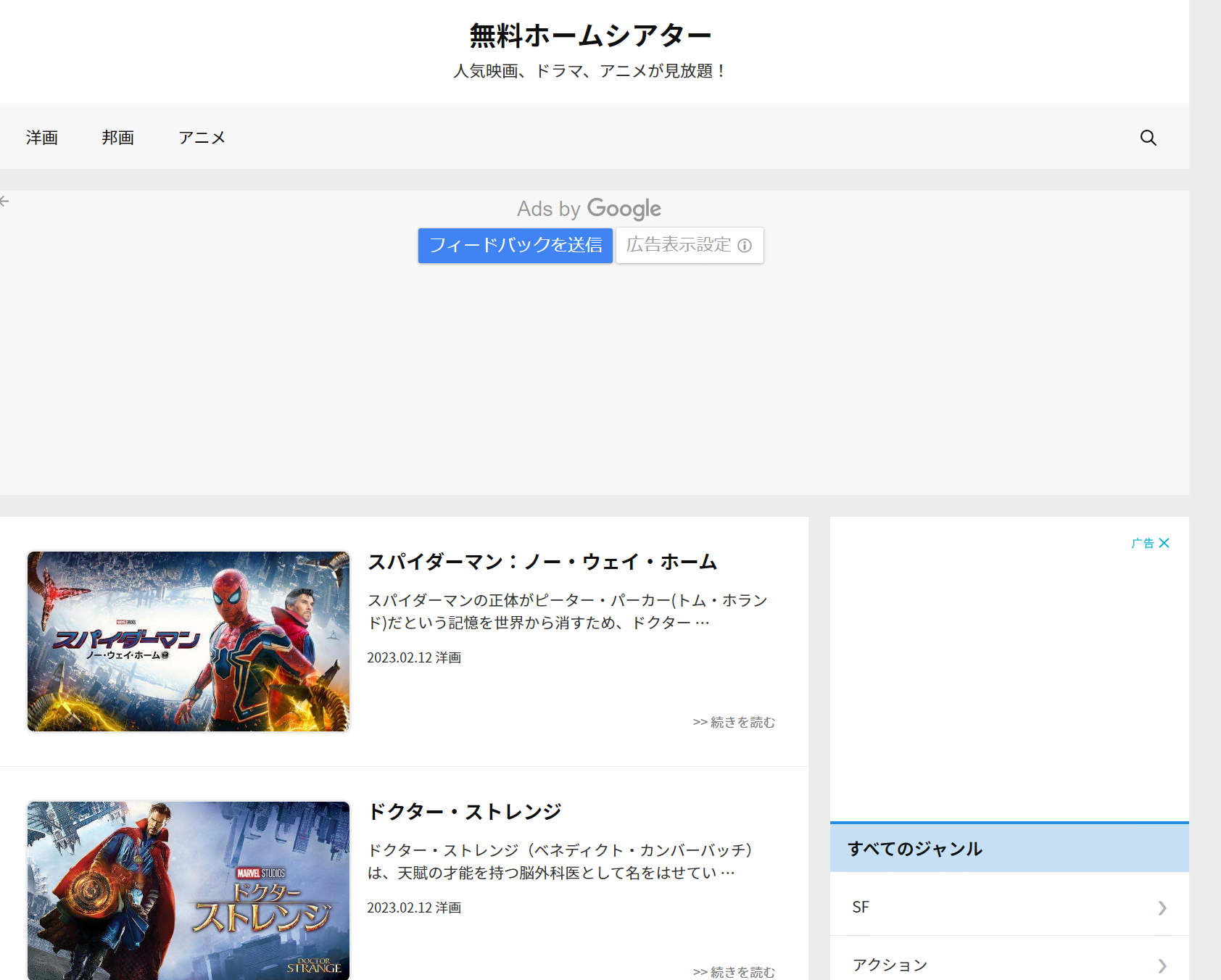Open the 邦画 menu item
The image size is (1221, 980).
pyautogui.click(x=118, y=138)
